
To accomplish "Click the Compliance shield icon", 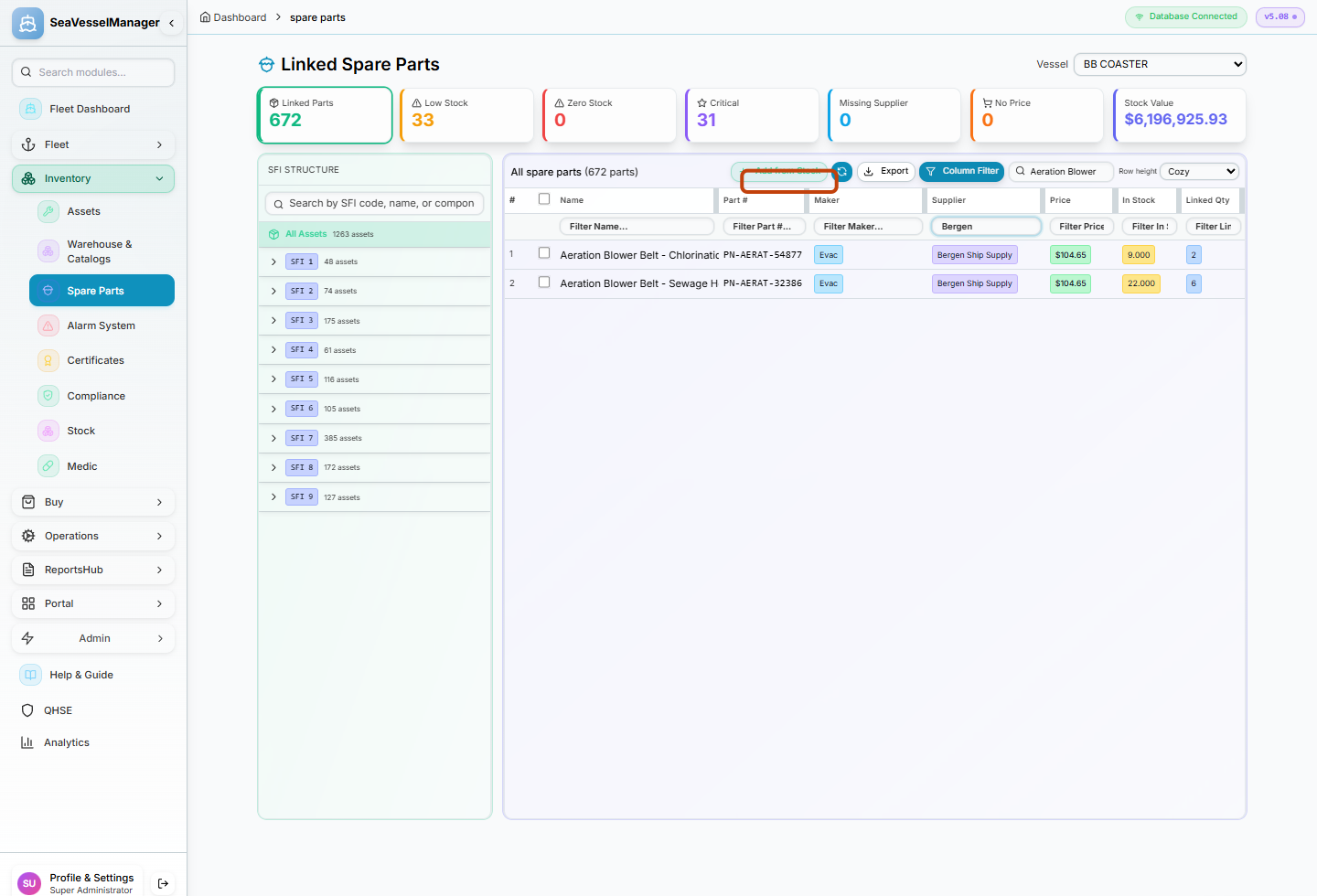I will click(48, 396).
